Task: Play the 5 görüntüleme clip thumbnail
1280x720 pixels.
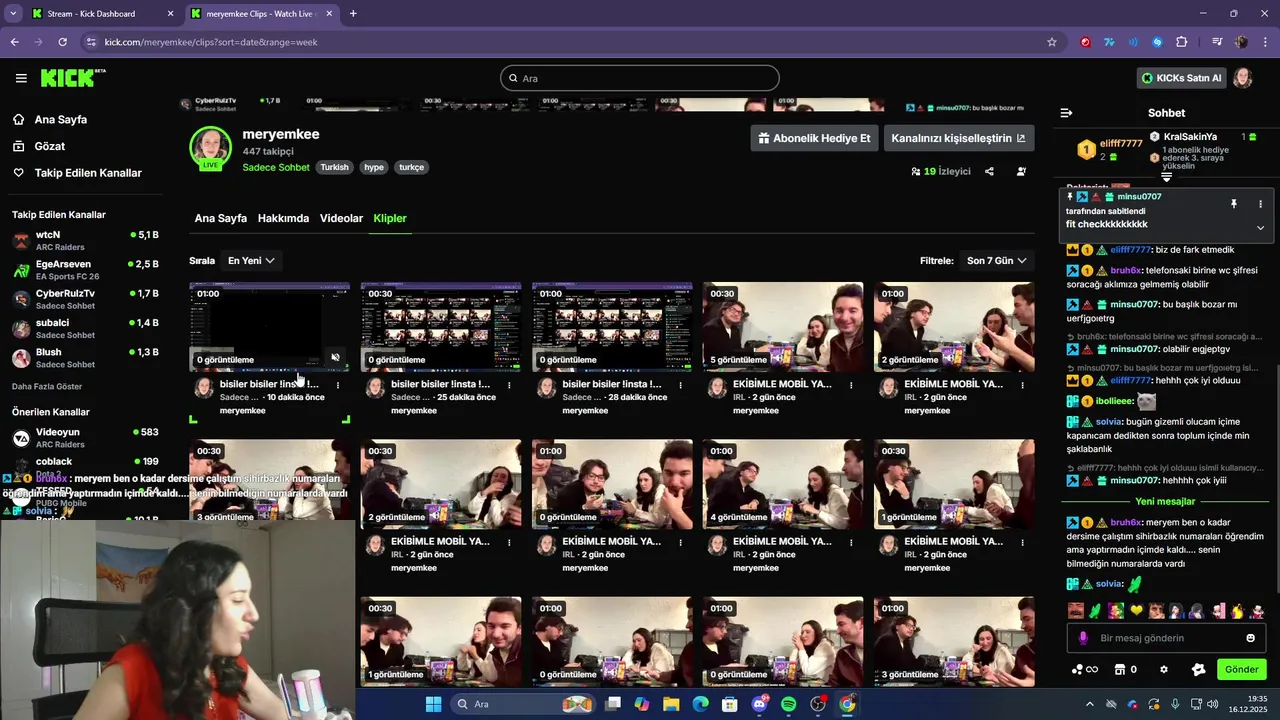Action: [x=783, y=327]
